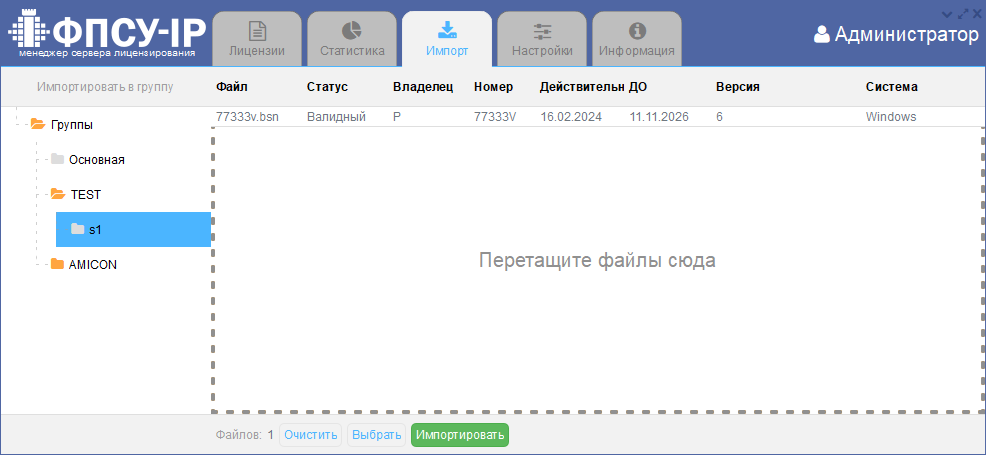This screenshot has height=455, width=986.
Task: Click the collapse chevron in top-right corner
Action: tap(947, 13)
